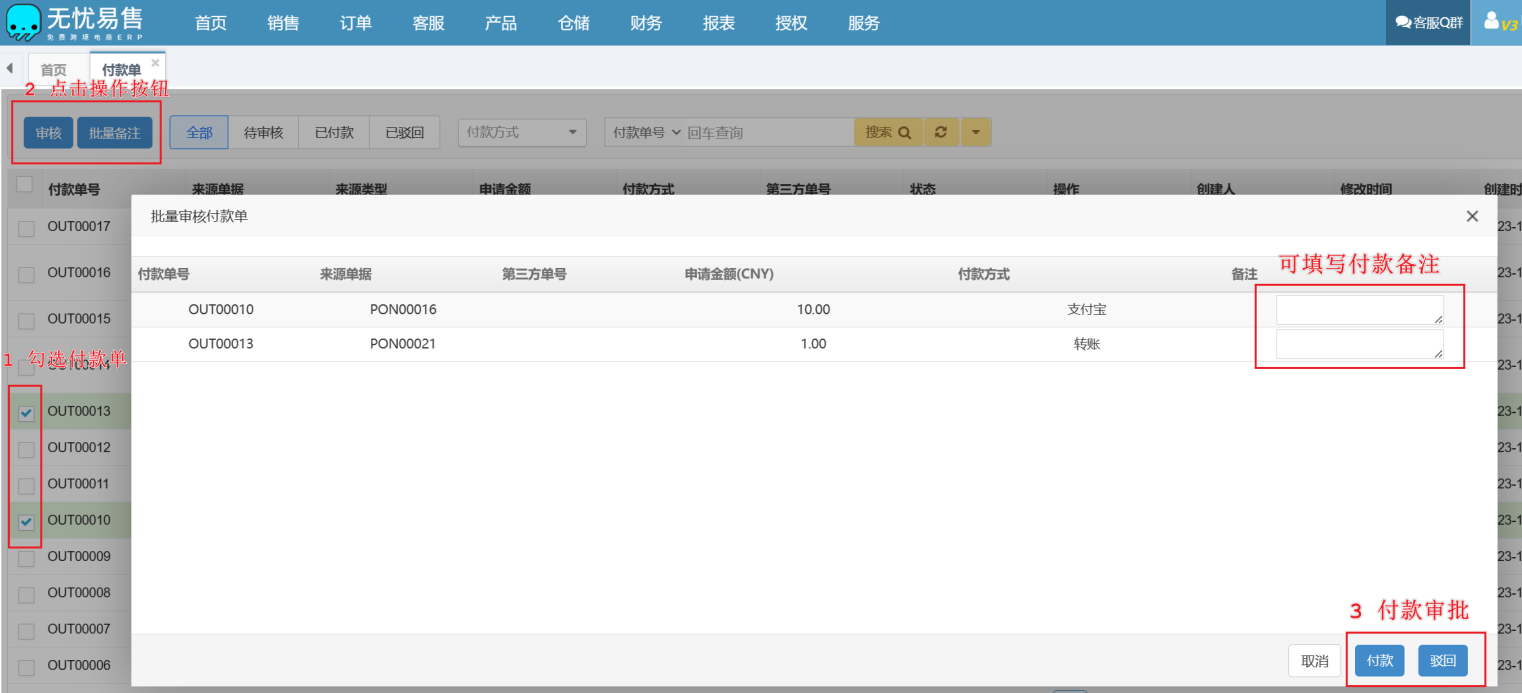This screenshot has width=1522, height=693.
Task: Click the 备注 textarea for OUT00010
Action: pos(1360,310)
